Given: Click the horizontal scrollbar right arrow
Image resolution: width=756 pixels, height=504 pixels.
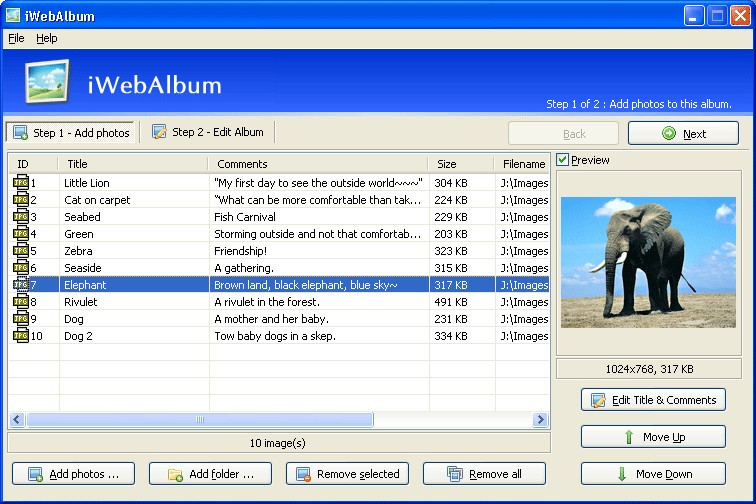Looking at the screenshot, I should tap(540, 419).
